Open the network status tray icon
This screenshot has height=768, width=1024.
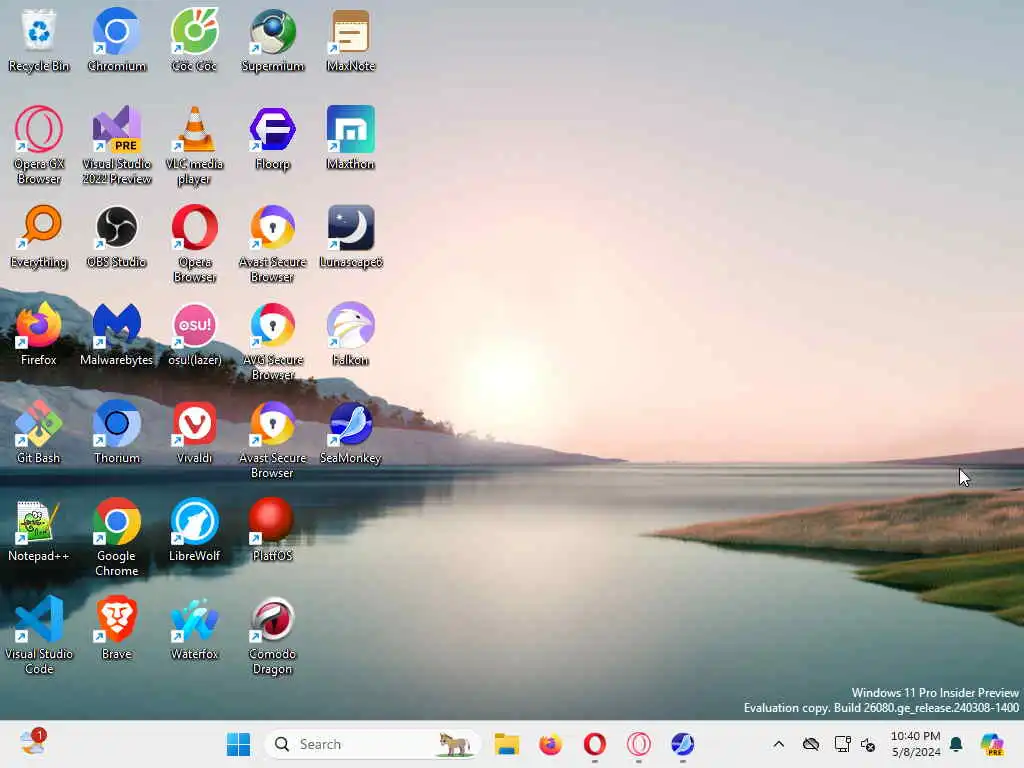tap(842, 744)
